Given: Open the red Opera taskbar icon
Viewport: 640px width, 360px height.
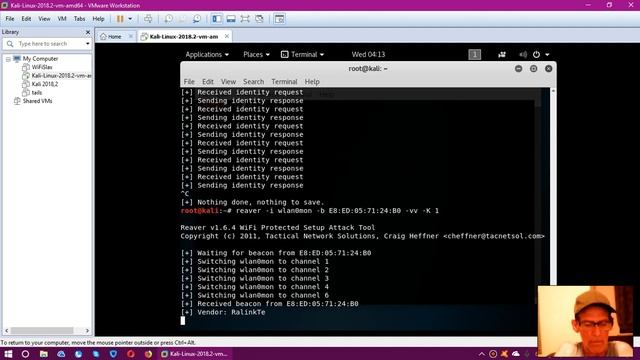Looking at the screenshot, I should coord(131,354).
